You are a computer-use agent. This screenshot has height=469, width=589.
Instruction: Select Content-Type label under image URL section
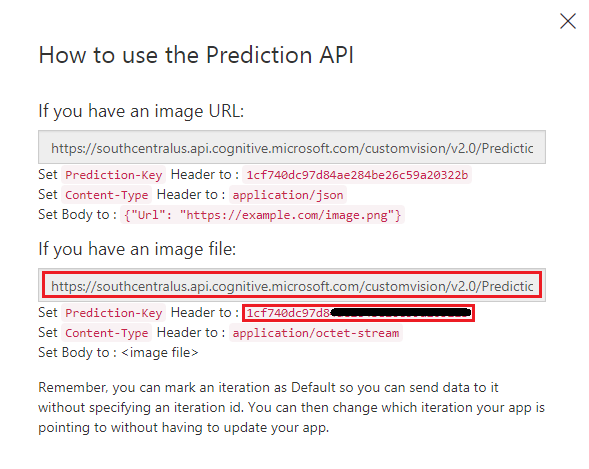[107, 195]
